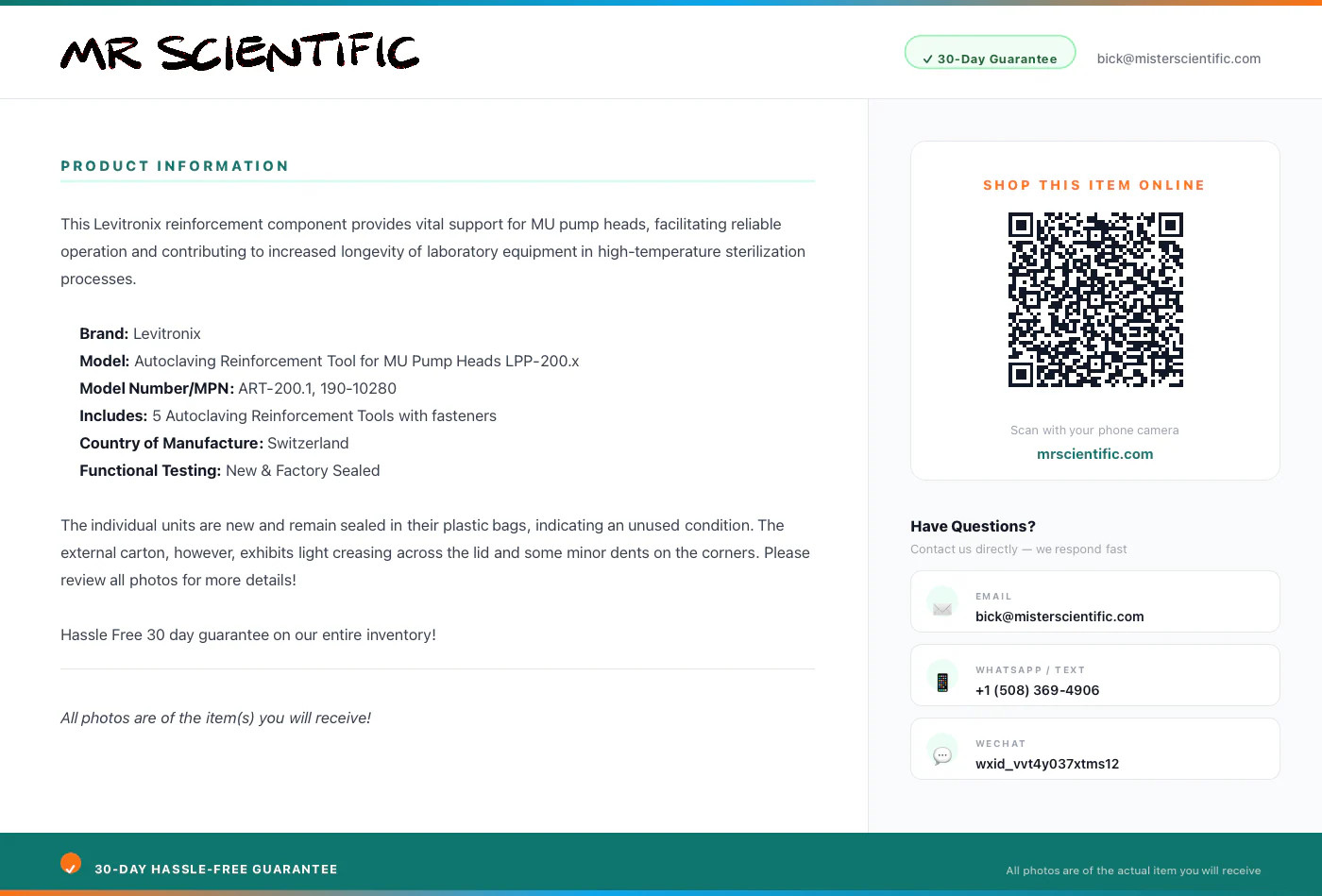Select email address in contact card

point(1059,617)
